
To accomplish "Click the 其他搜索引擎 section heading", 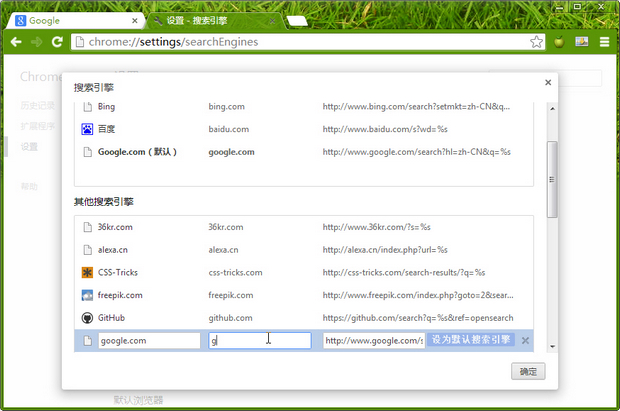I will point(104,202).
